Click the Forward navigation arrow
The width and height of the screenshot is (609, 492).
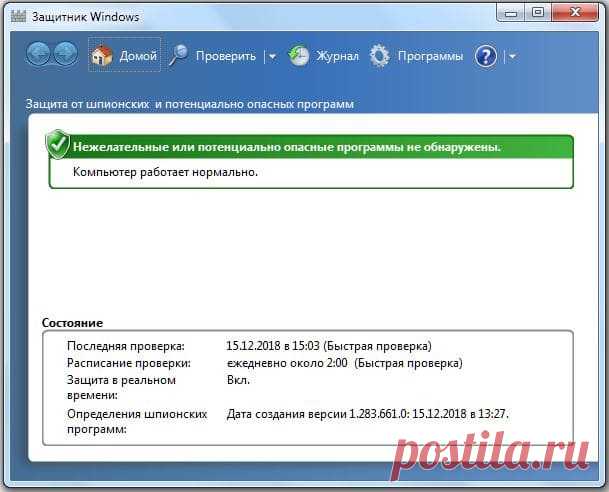pos(66,55)
